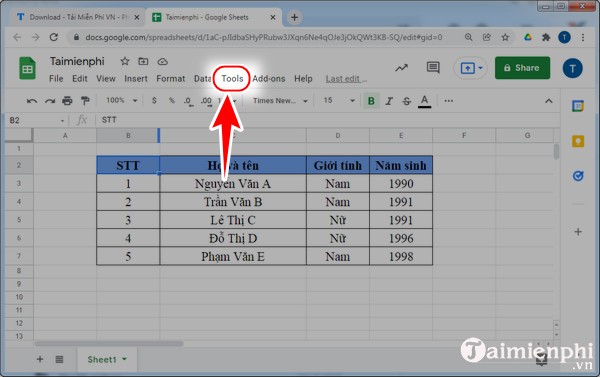This screenshot has height=377, width=600.
Task: Go back in the browser
Action: coord(17,37)
